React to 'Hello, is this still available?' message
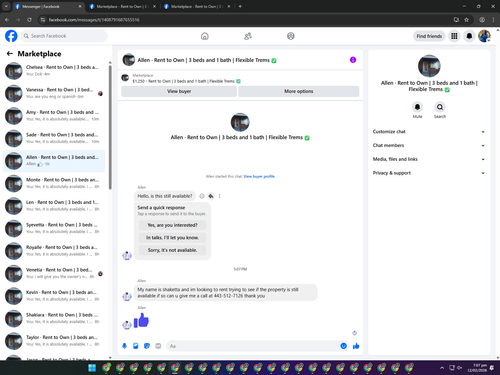500x375 pixels. coord(202,196)
